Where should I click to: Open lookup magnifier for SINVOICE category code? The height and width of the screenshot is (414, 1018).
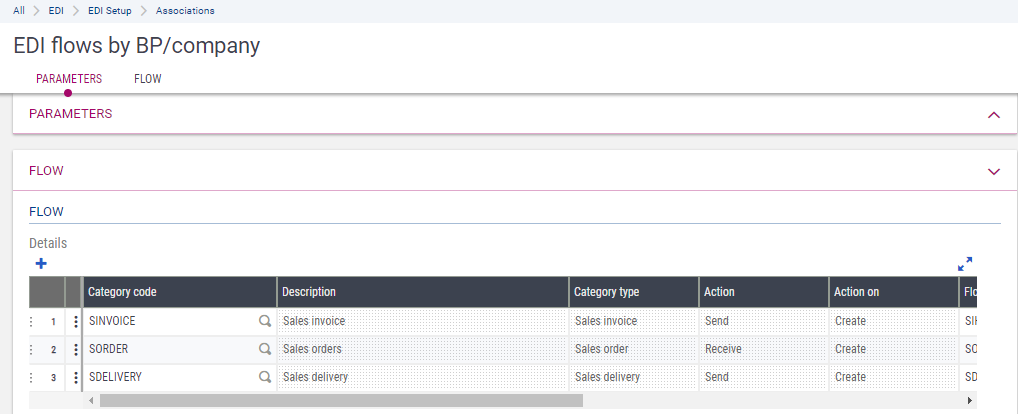265,321
